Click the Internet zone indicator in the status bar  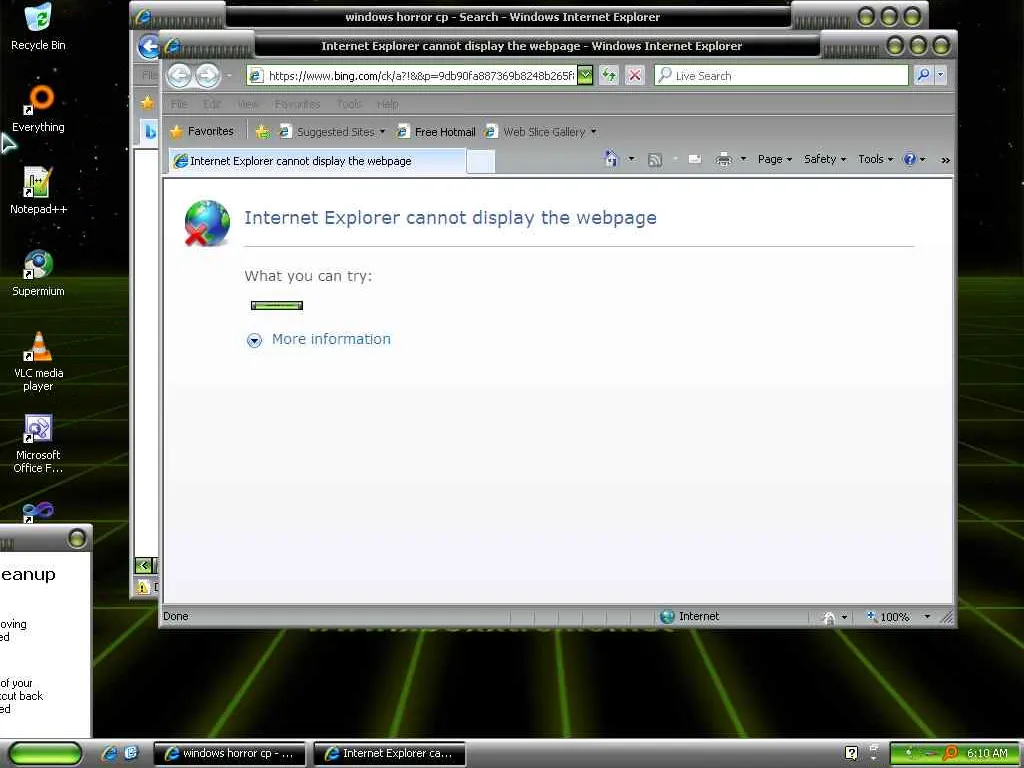point(690,616)
